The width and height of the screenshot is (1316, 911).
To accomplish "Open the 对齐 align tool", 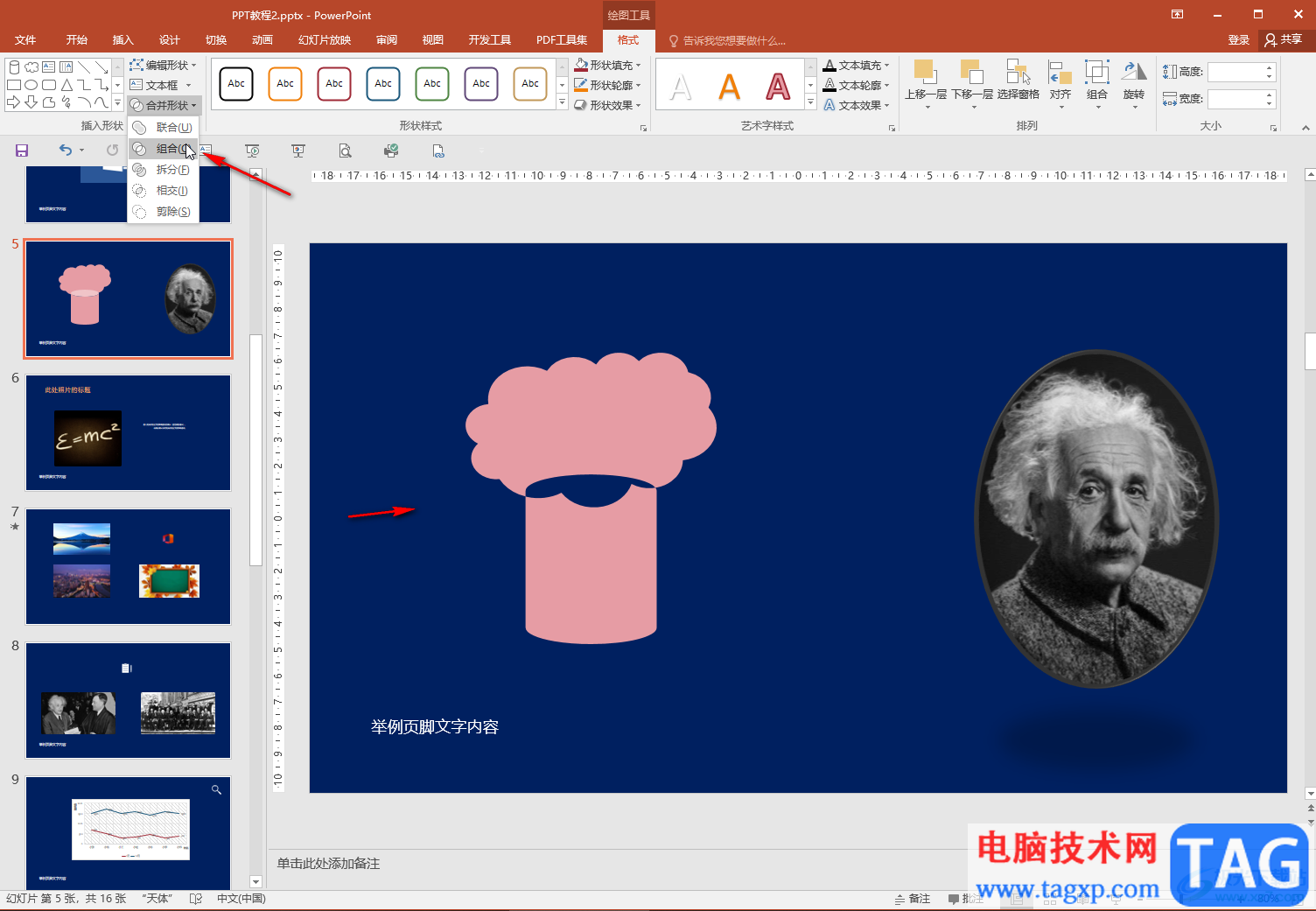I will [1060, 84].
